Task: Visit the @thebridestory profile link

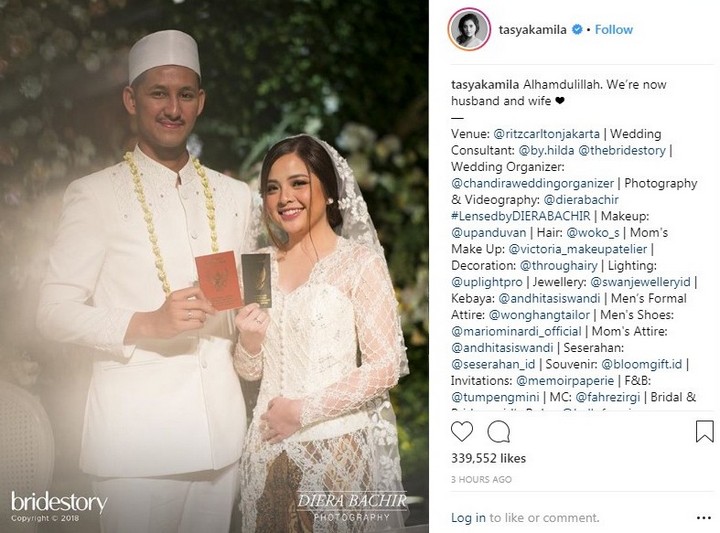Action: [622, 151]
